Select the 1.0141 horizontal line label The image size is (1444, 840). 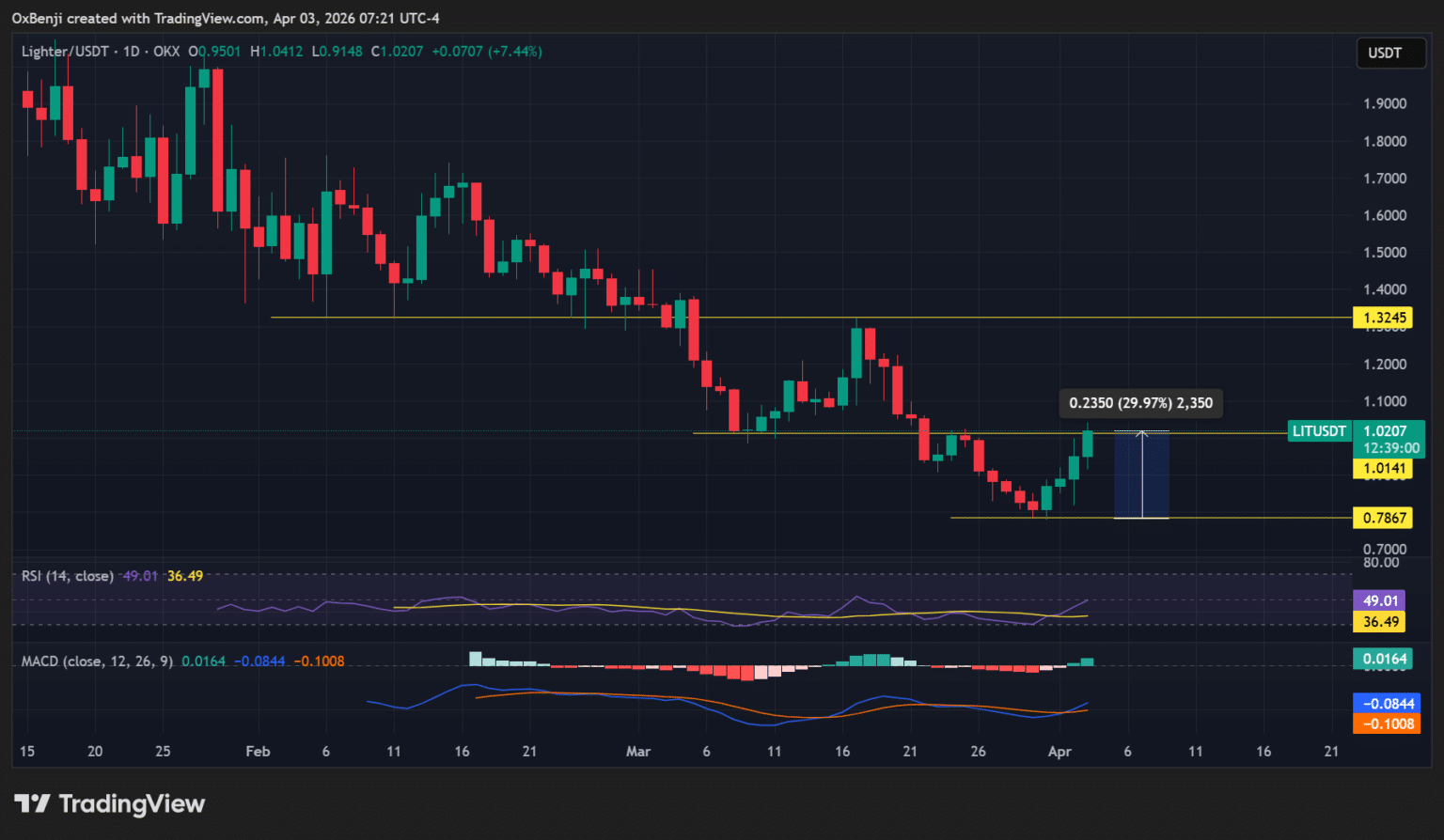[1383, 469]
